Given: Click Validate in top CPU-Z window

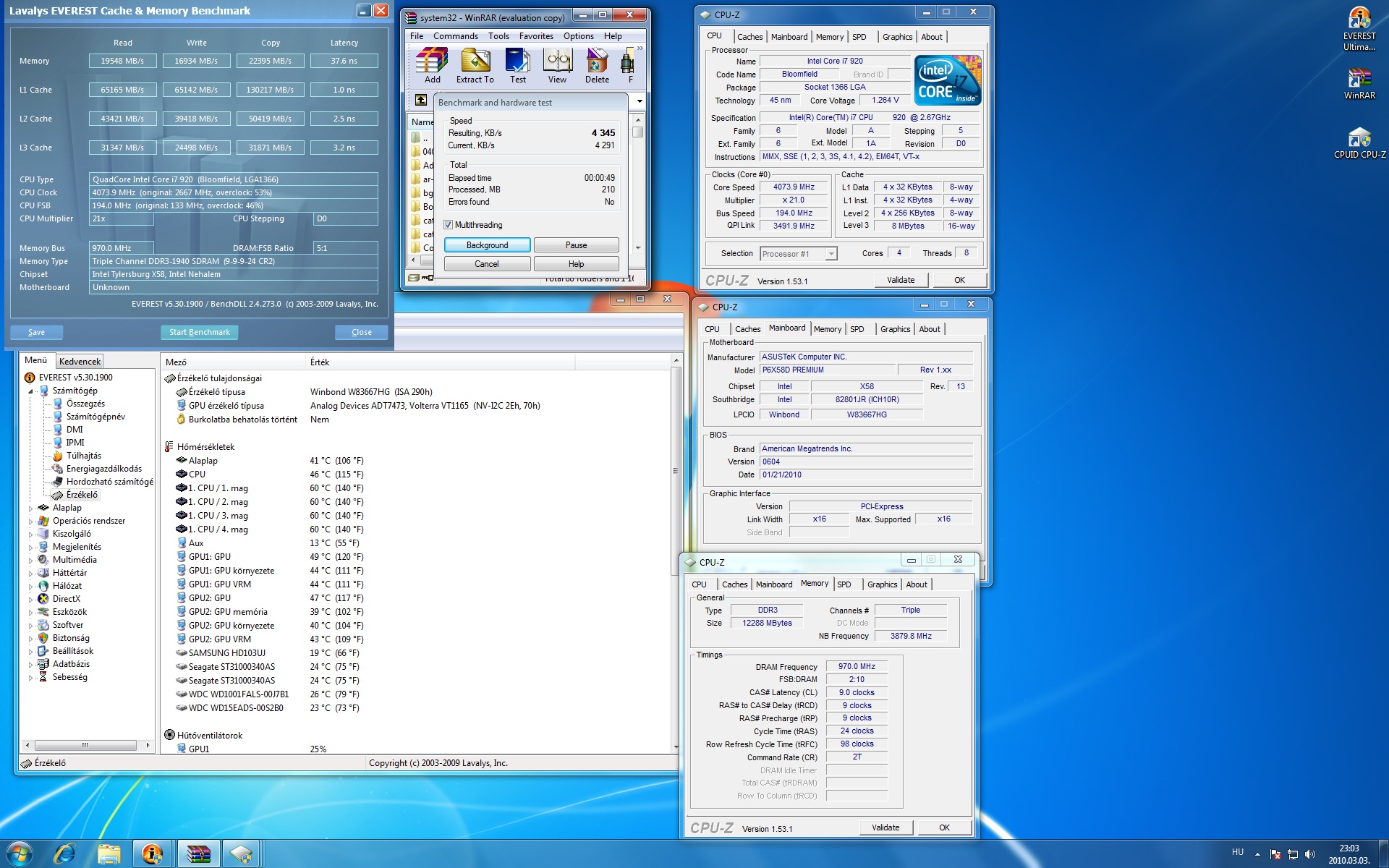Looking at the screenshot, I should click(x=901, y=280).
